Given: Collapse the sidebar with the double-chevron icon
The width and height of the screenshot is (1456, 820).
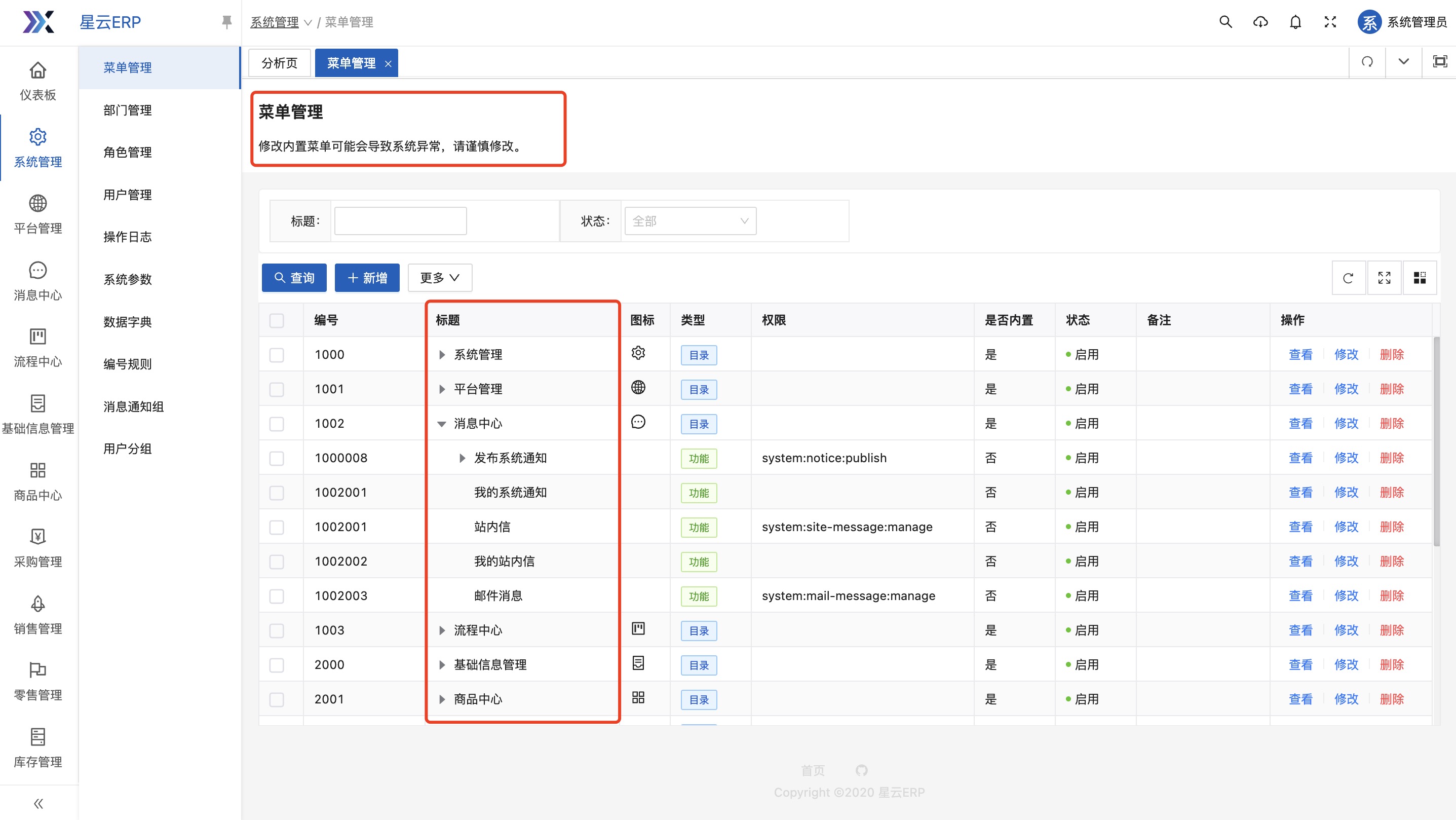Looking at the screenshot, I should click(38, 803).
